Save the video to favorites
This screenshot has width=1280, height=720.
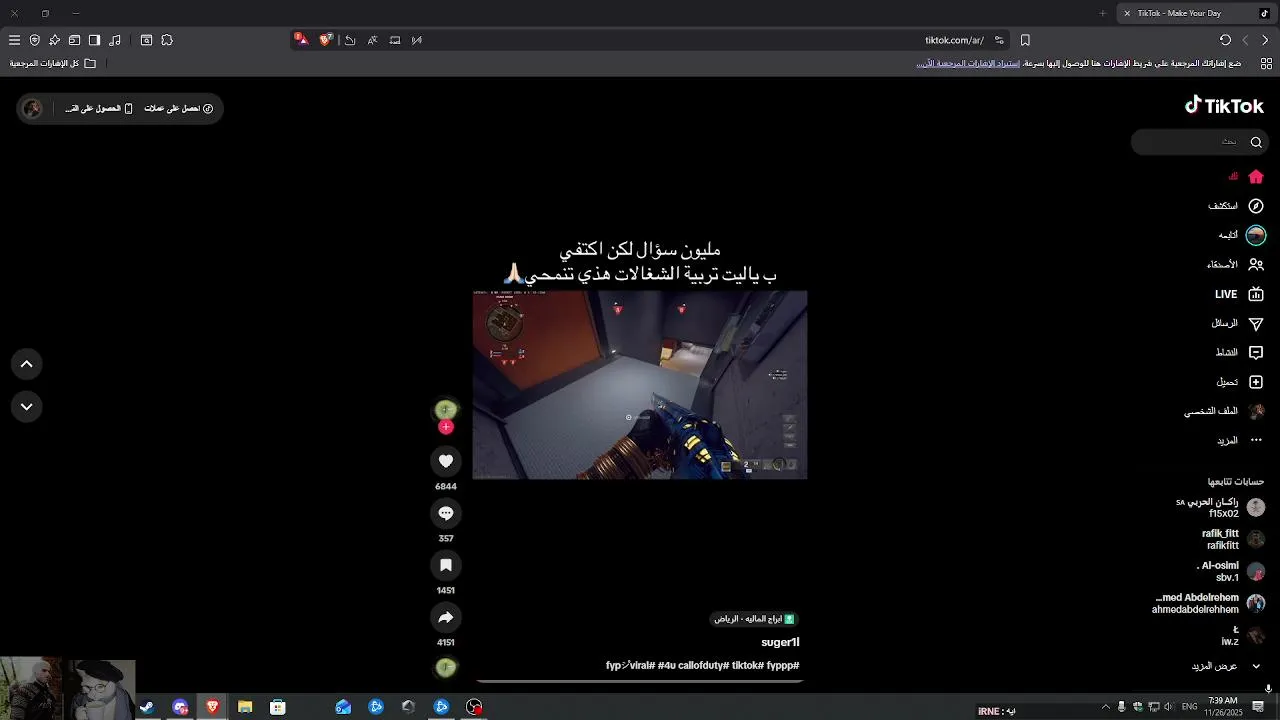[x=446, y=565]
